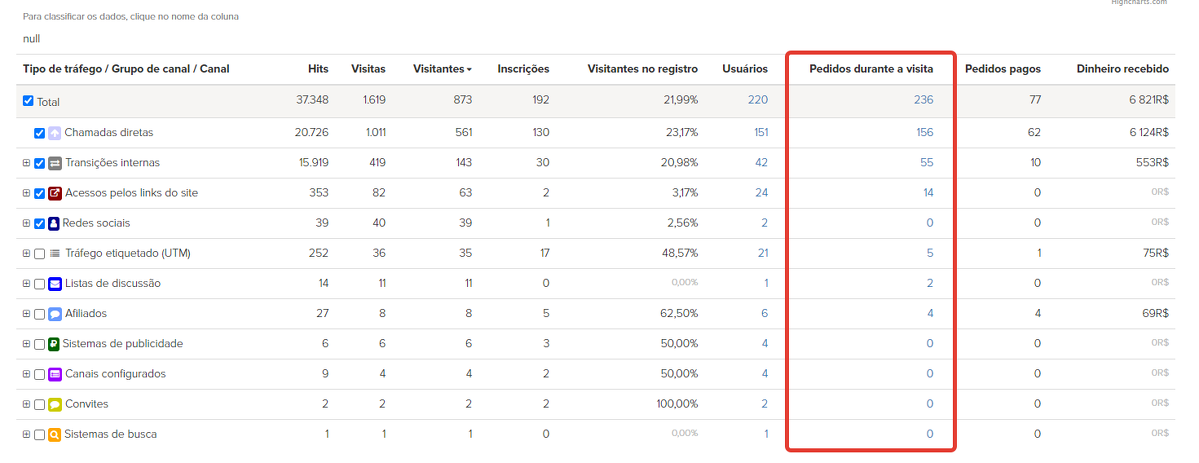Image resolution: width=1199 pixels, height=463 pixels.
Task: Click the Redes sociais channel icon
Action: point(55,223)
